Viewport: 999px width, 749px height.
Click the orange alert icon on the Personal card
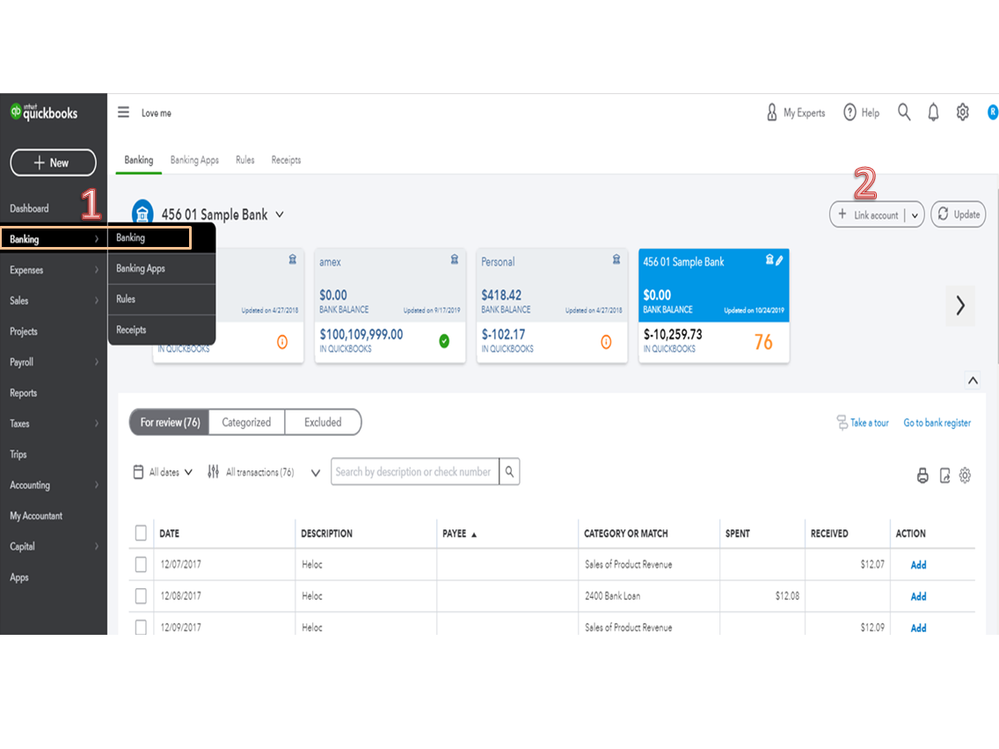coord(606,342)
